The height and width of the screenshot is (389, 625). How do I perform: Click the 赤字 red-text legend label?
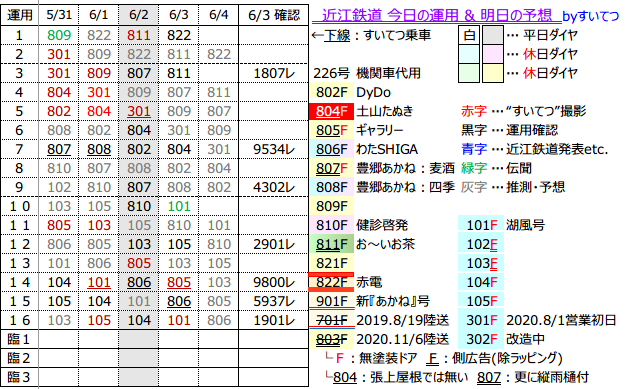(474, 112)
